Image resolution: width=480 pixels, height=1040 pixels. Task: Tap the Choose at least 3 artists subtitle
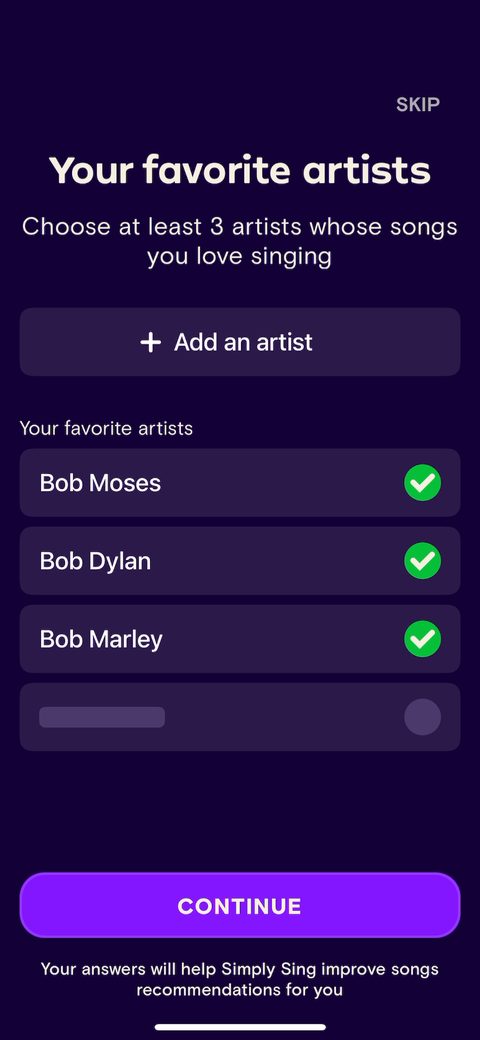point(240,241)
